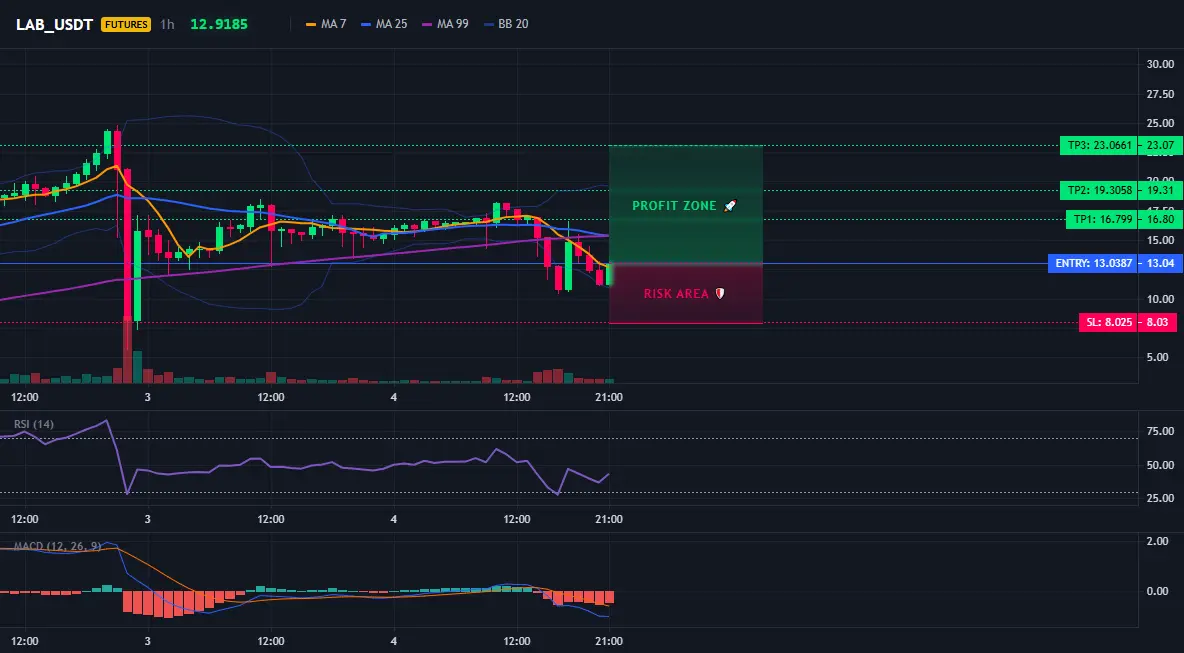Click 21:00 on the main chart time axis
Screen dimensions: 1184x653
click(x=609, y=397)
